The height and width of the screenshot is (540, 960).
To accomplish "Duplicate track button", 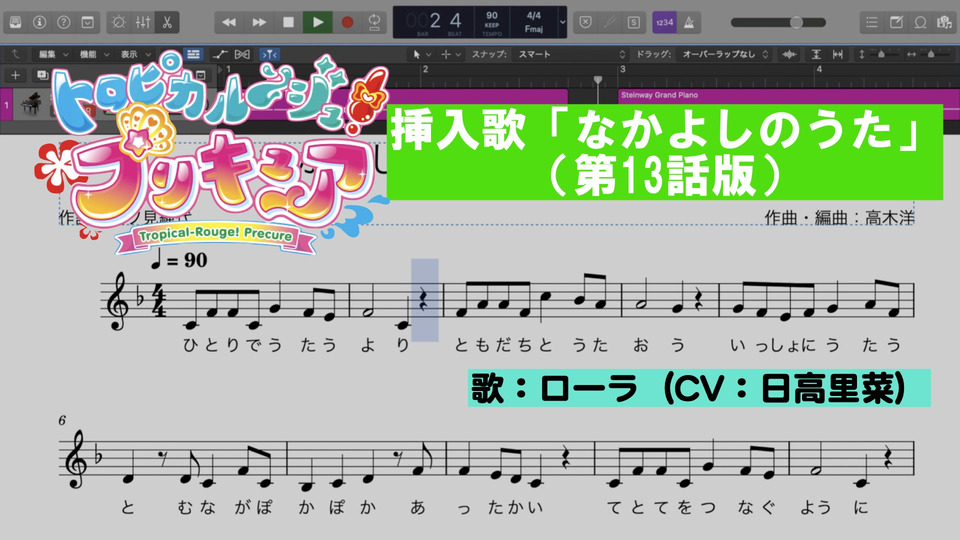I will pyautogui.click(x=42, y=75).
